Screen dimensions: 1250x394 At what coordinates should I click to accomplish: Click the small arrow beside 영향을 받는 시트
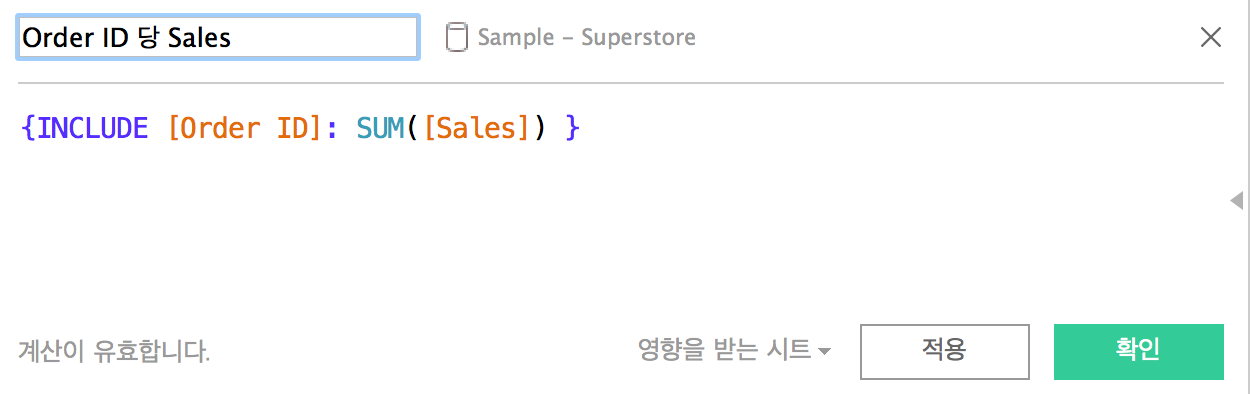(x=824, y=351)
